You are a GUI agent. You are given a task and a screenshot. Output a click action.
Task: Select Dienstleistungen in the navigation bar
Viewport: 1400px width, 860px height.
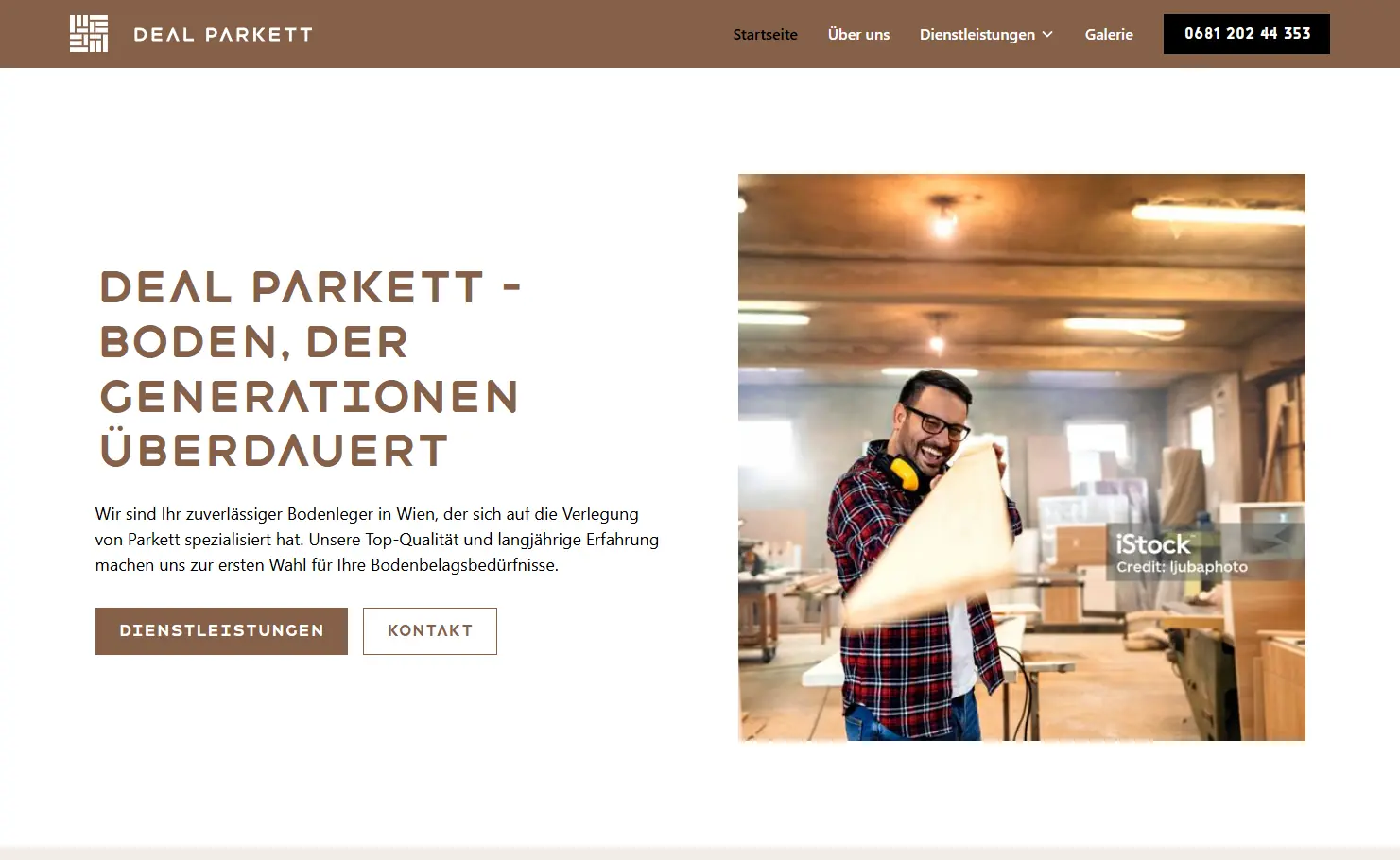pyautogui.click(x=977, y=34)
